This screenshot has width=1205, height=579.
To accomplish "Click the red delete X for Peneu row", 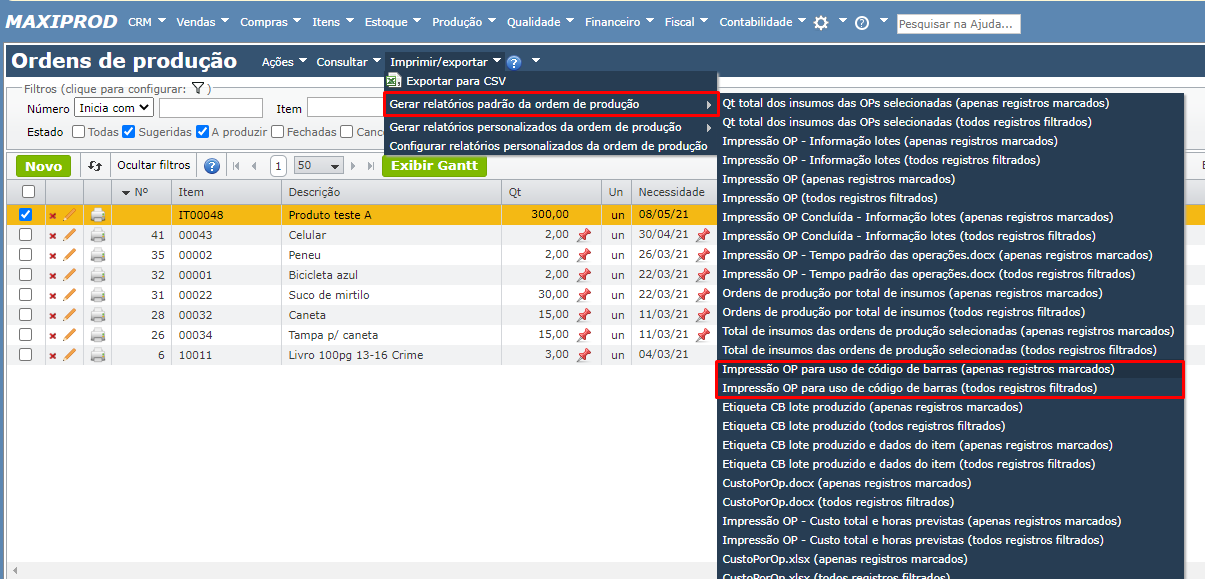I will point(53,255).
